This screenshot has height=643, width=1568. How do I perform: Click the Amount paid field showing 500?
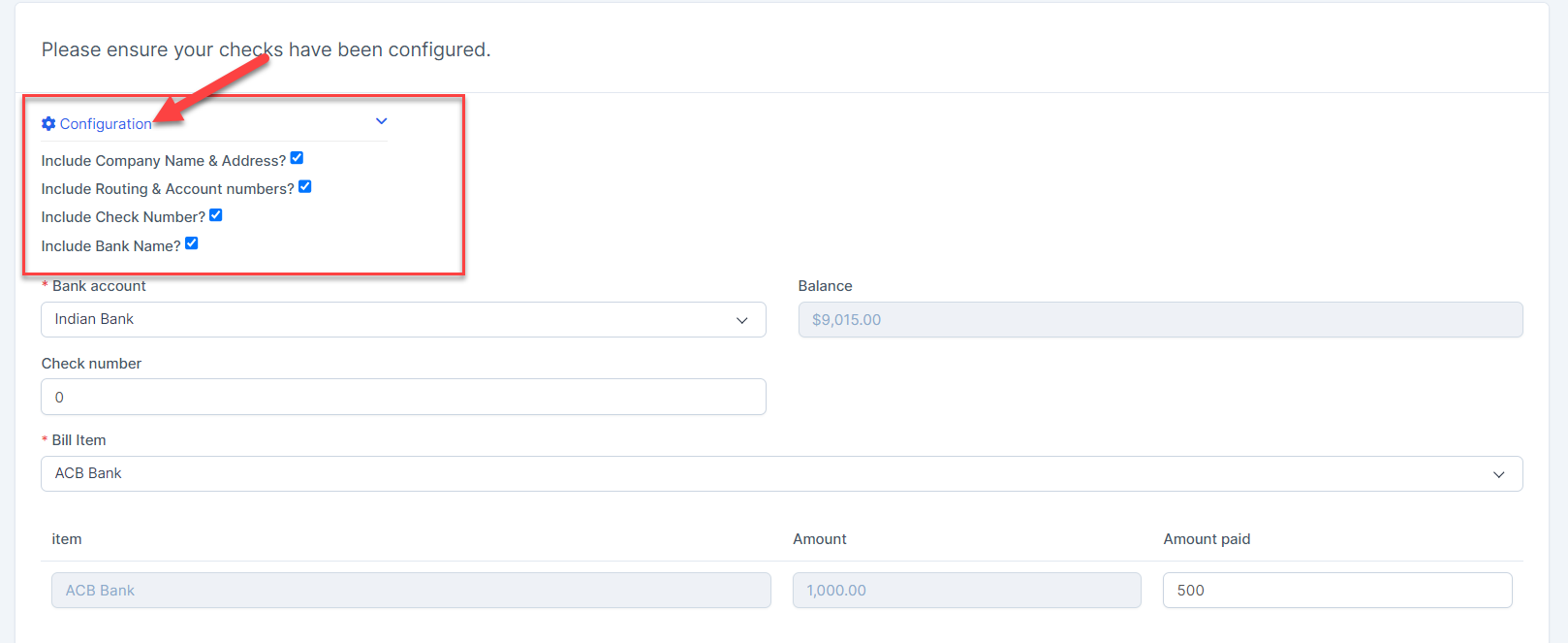coord(1336,590)
